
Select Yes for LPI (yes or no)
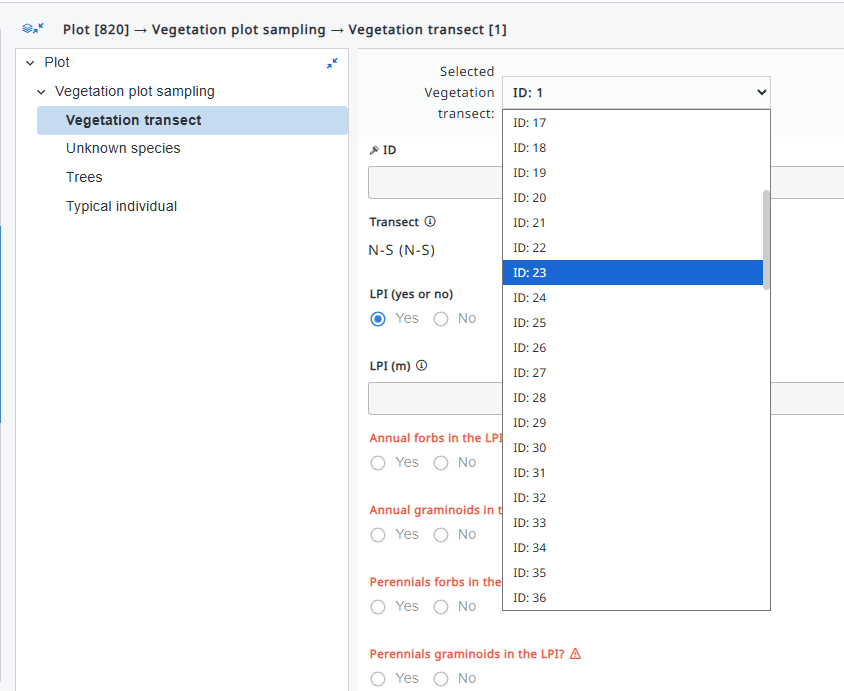click(x=378, y=319)
